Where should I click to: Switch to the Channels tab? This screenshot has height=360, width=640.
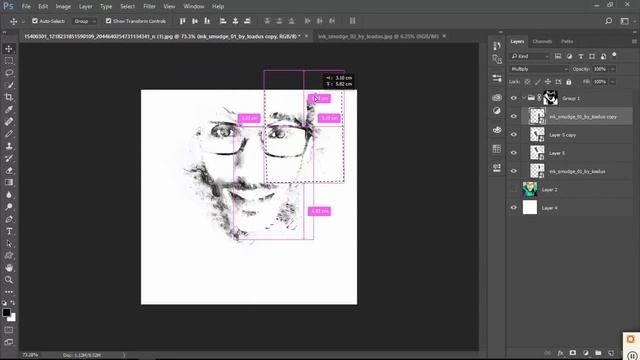542,41
